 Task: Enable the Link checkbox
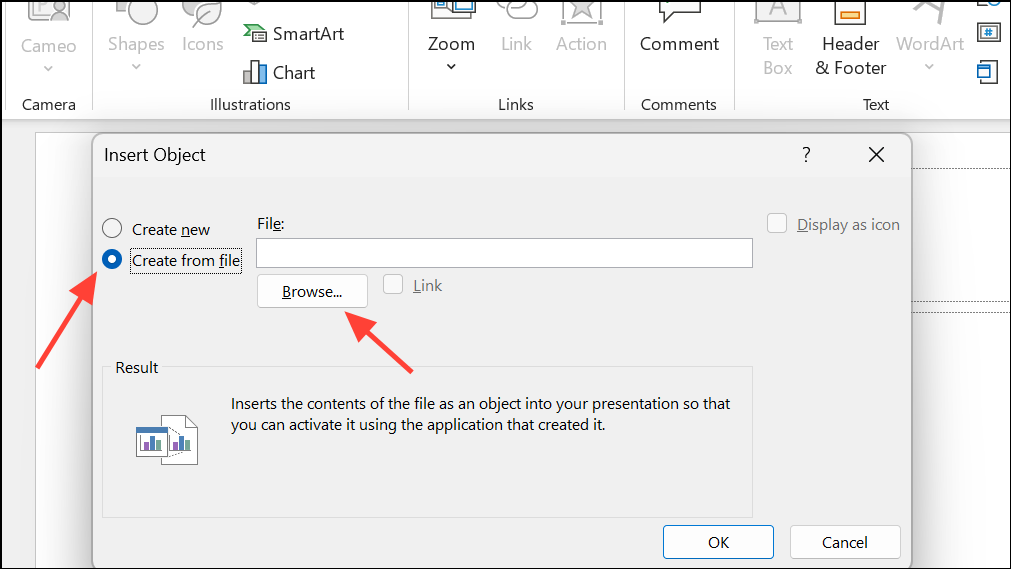(394, 285)
